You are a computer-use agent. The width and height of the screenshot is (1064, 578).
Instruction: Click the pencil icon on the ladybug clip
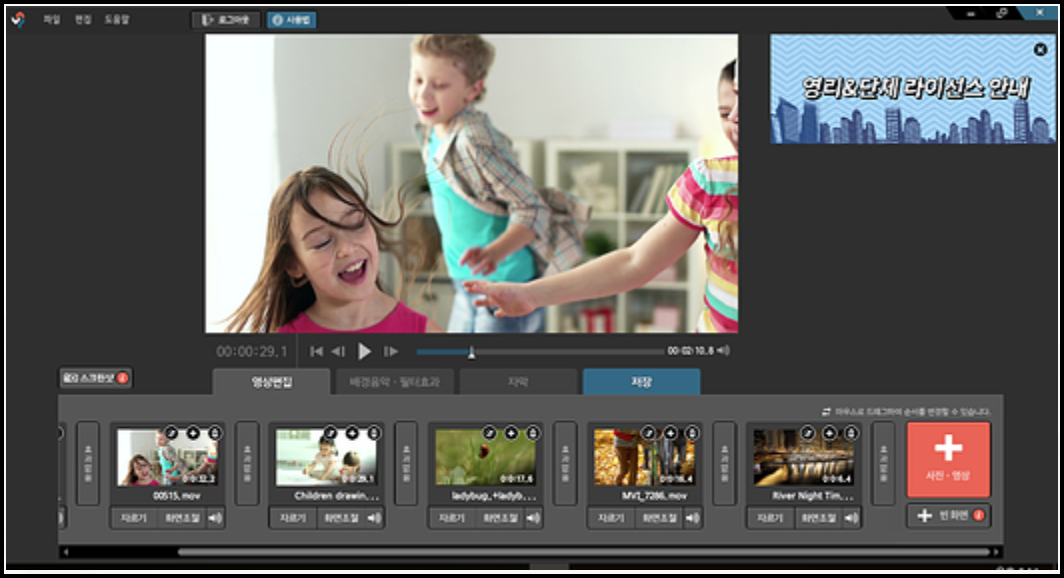(489, 433)
